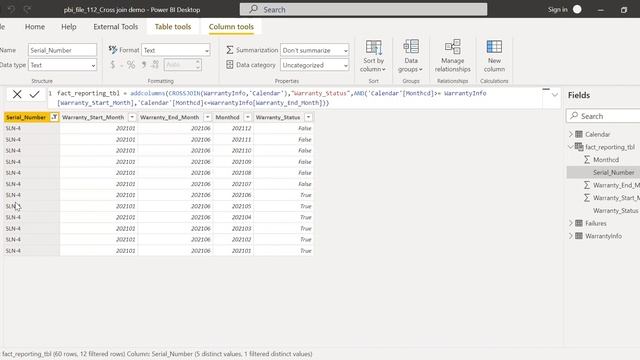
Task: Expand the Failures table in Fields
Action: 571,223
